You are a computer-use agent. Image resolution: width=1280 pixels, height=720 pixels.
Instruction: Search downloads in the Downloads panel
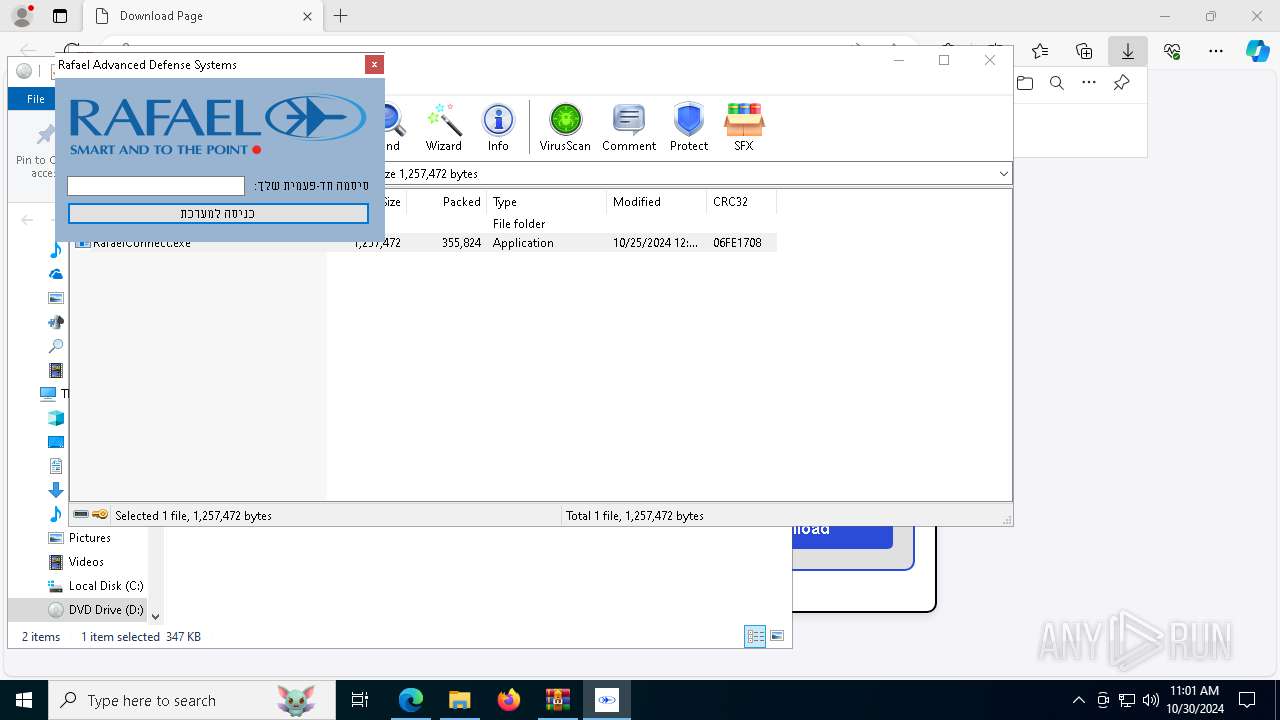click(1057, 83)
